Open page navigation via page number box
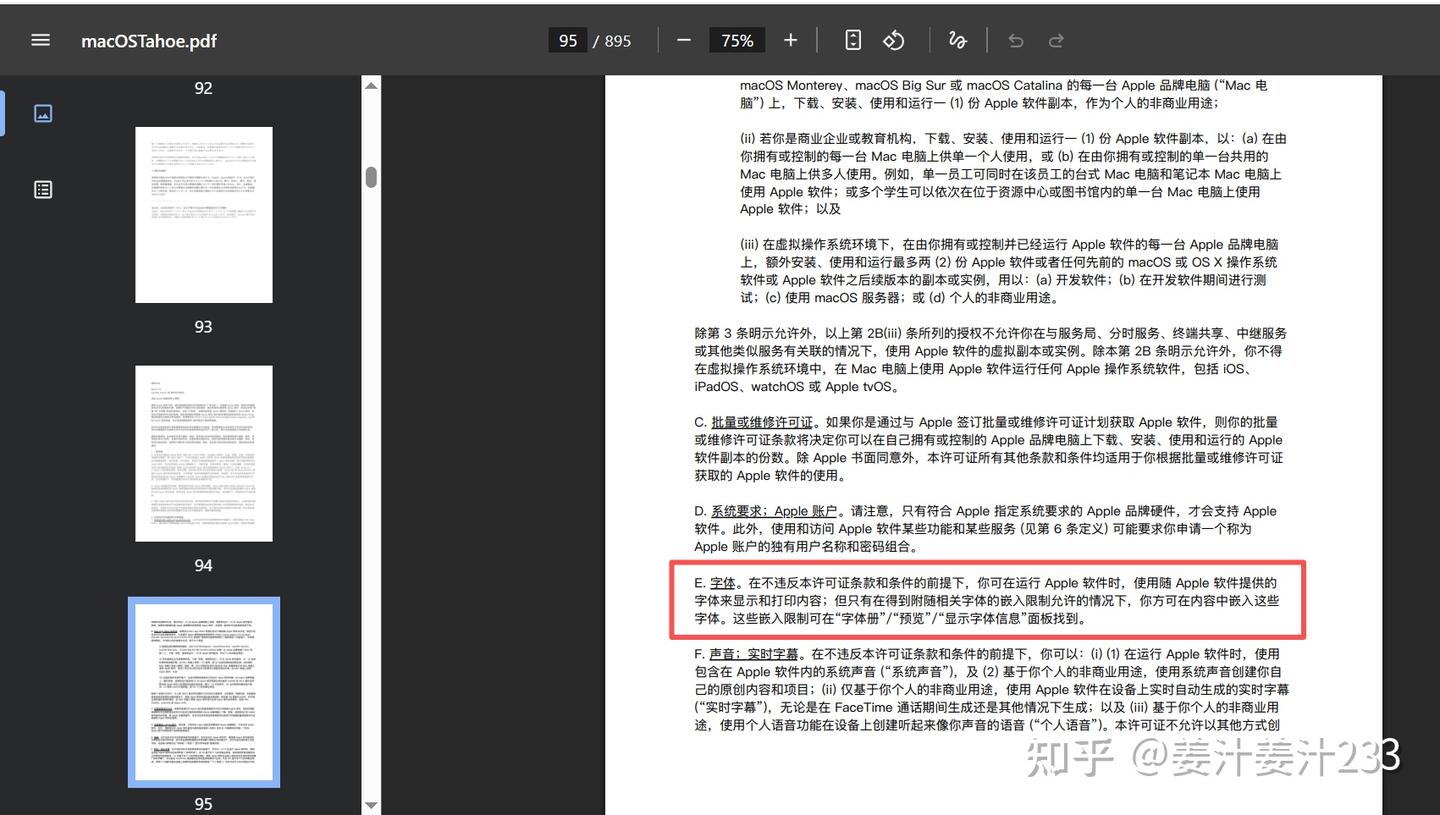 point(567,40)
